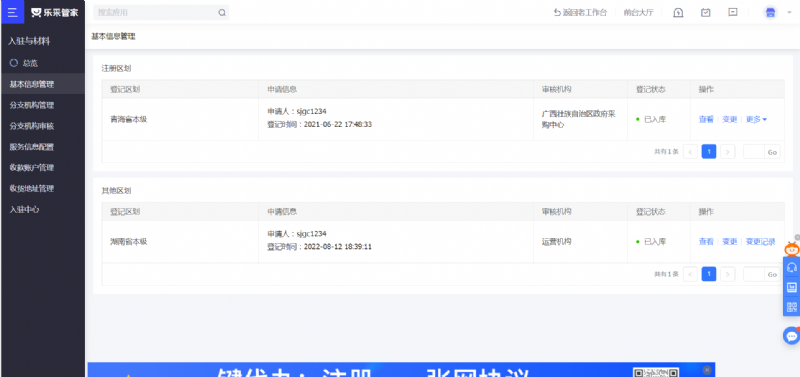Viewport: 800px width, 377px height.
Task: Open 服务信息配置 sidebar item
Action: click(43, 147)
